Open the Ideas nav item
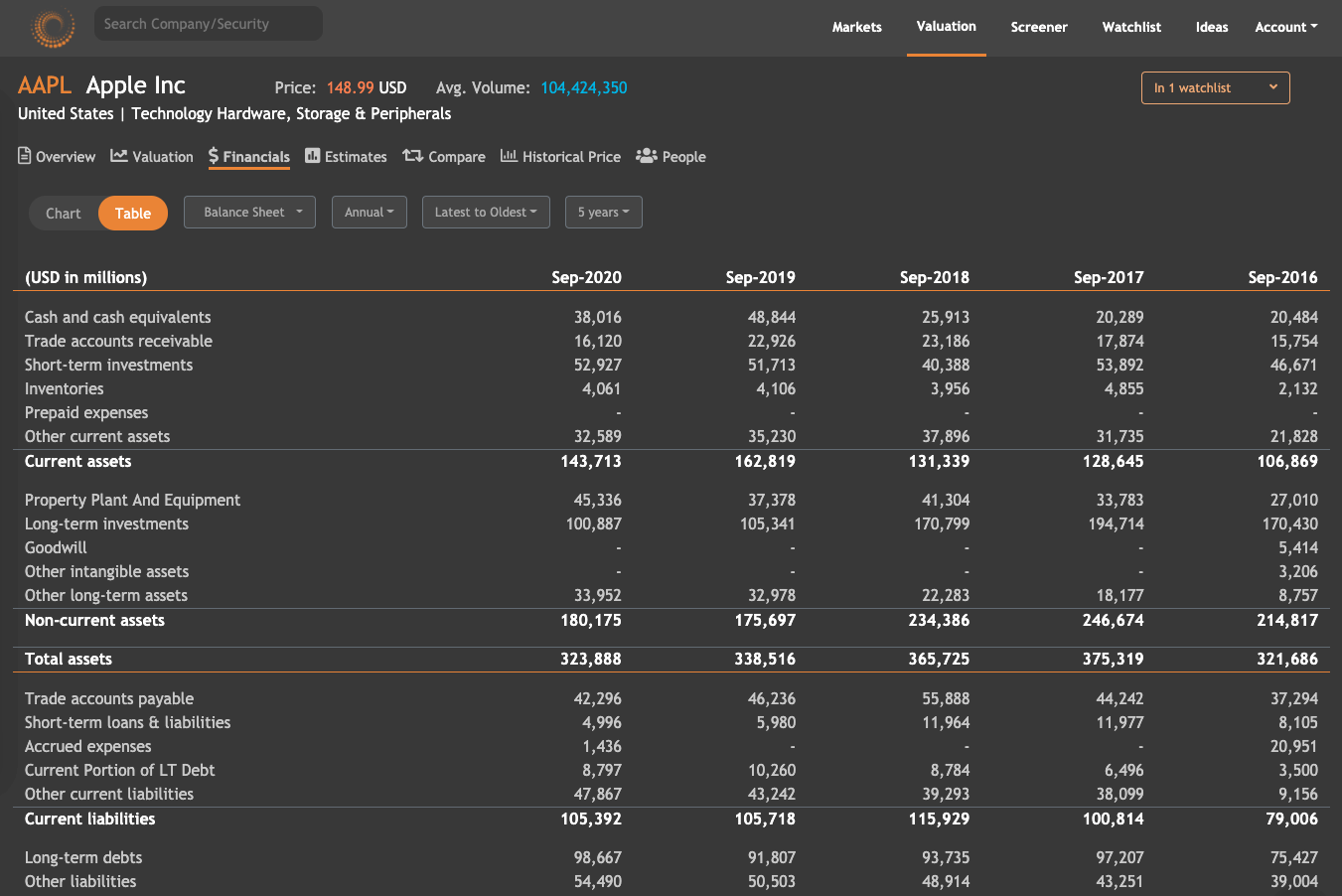 point(1212,27)
